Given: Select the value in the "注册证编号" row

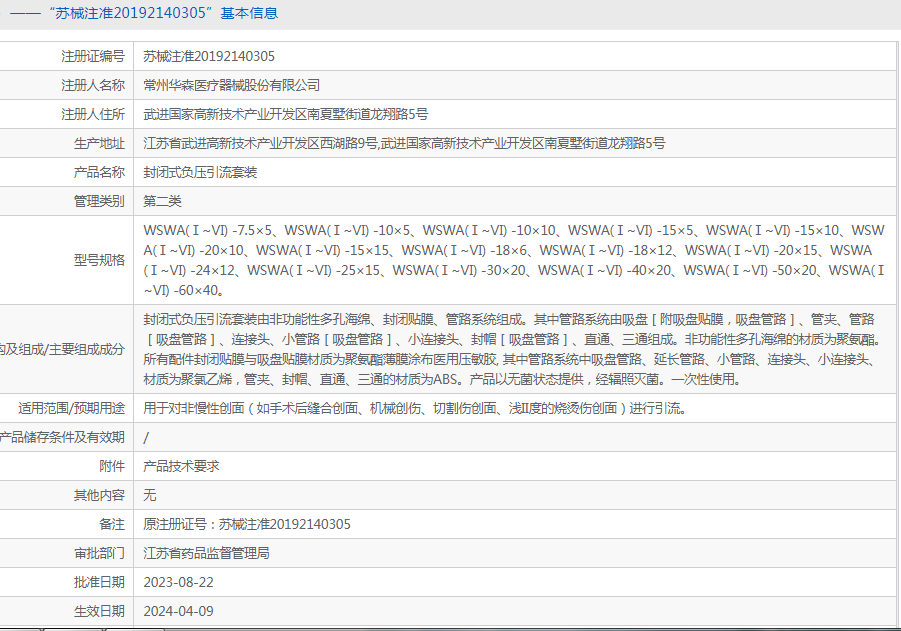Looking at the screenshot, I should coord(209,56).
